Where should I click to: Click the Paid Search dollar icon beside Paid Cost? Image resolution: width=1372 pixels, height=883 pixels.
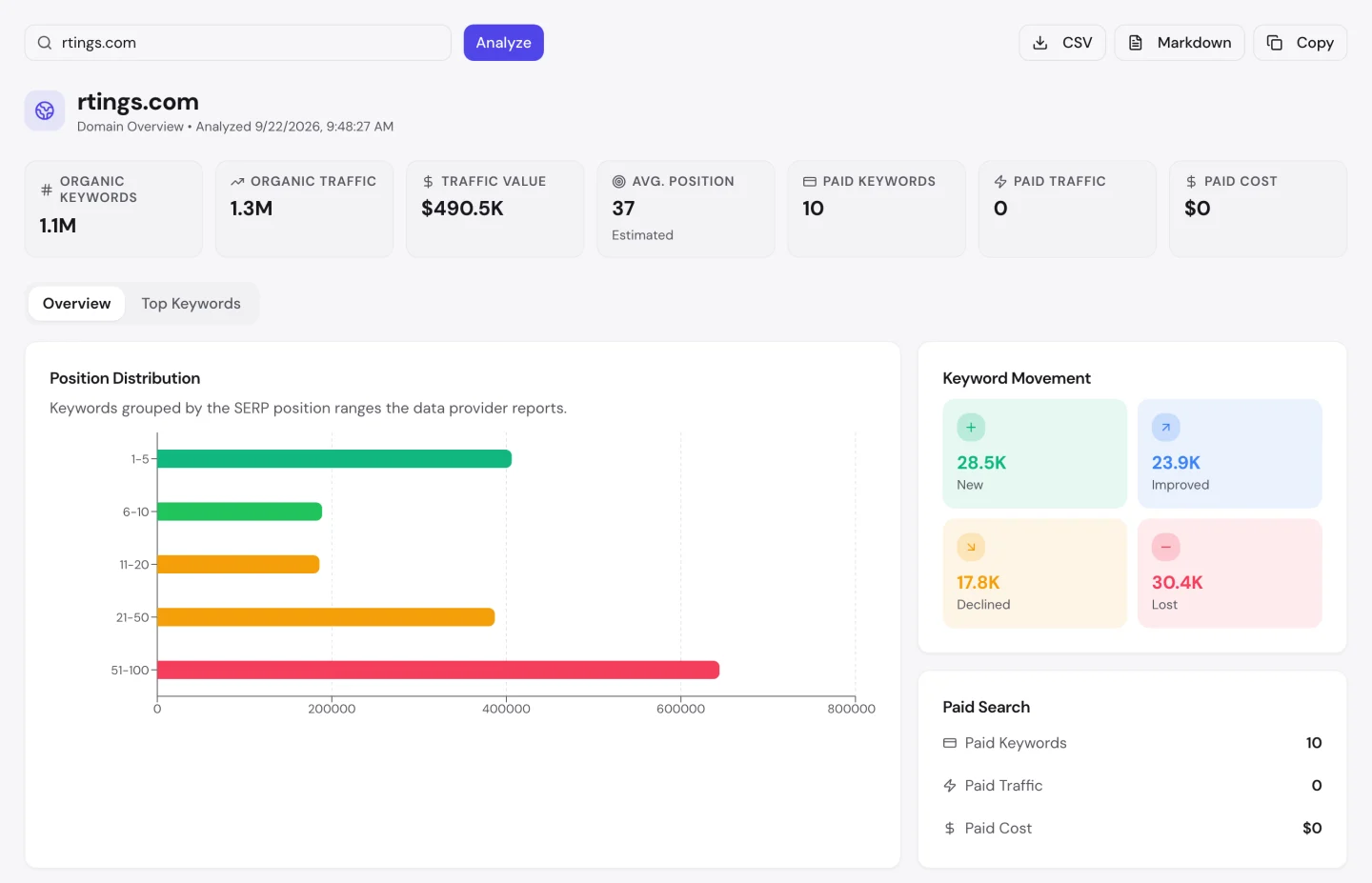click(x=950, y=829)
